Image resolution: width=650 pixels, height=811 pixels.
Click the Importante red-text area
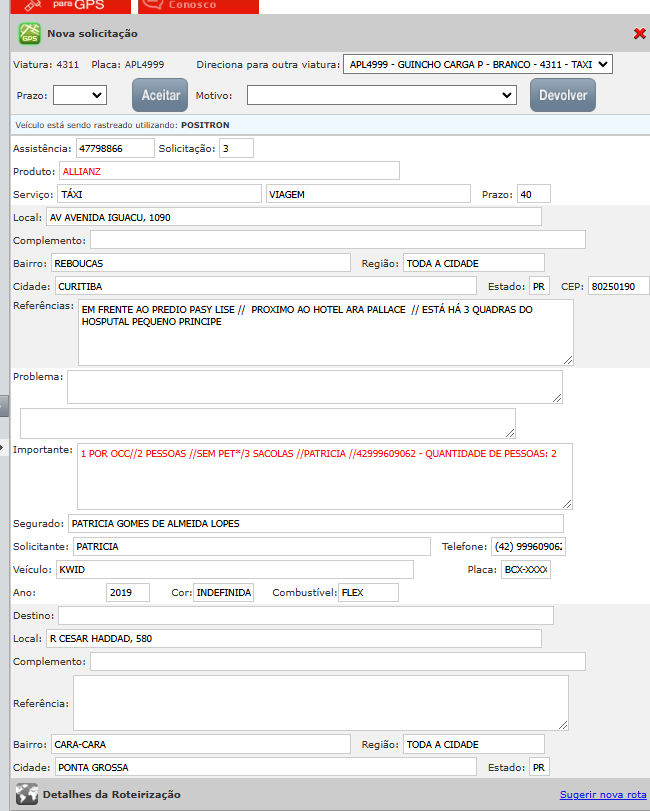pyautogui.click(x=325, y=476)
